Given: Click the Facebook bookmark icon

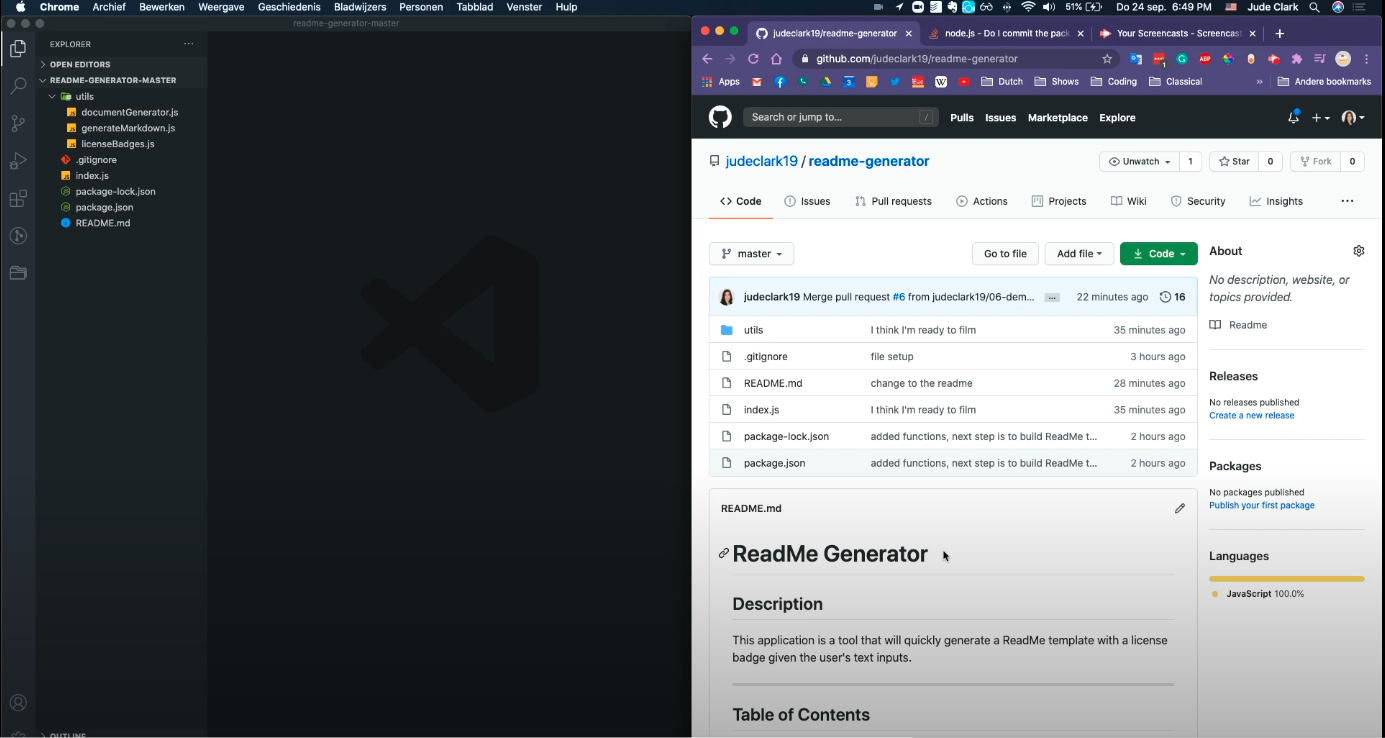Looking at the screenshot, I should 780,82.
